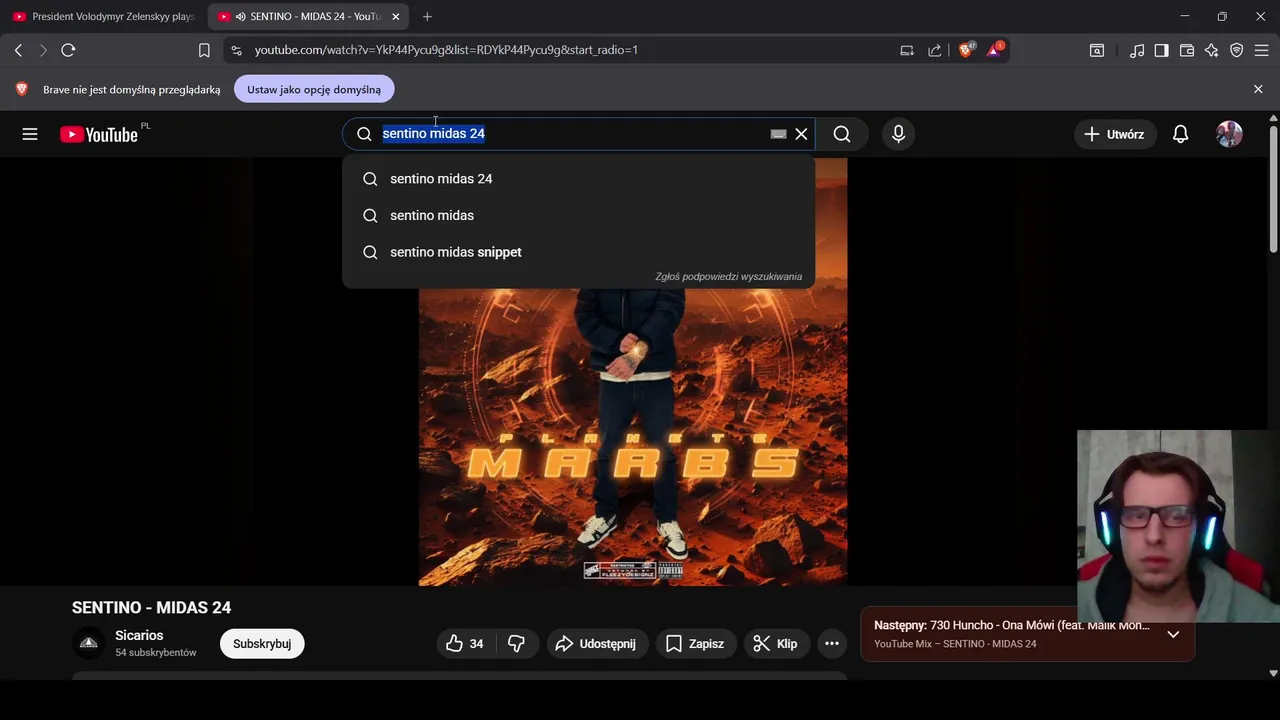Screen dimensions: 1280x720
Task: Open the Sicarios channel name link
Action: pyautogui.click(x=139, y=635)
